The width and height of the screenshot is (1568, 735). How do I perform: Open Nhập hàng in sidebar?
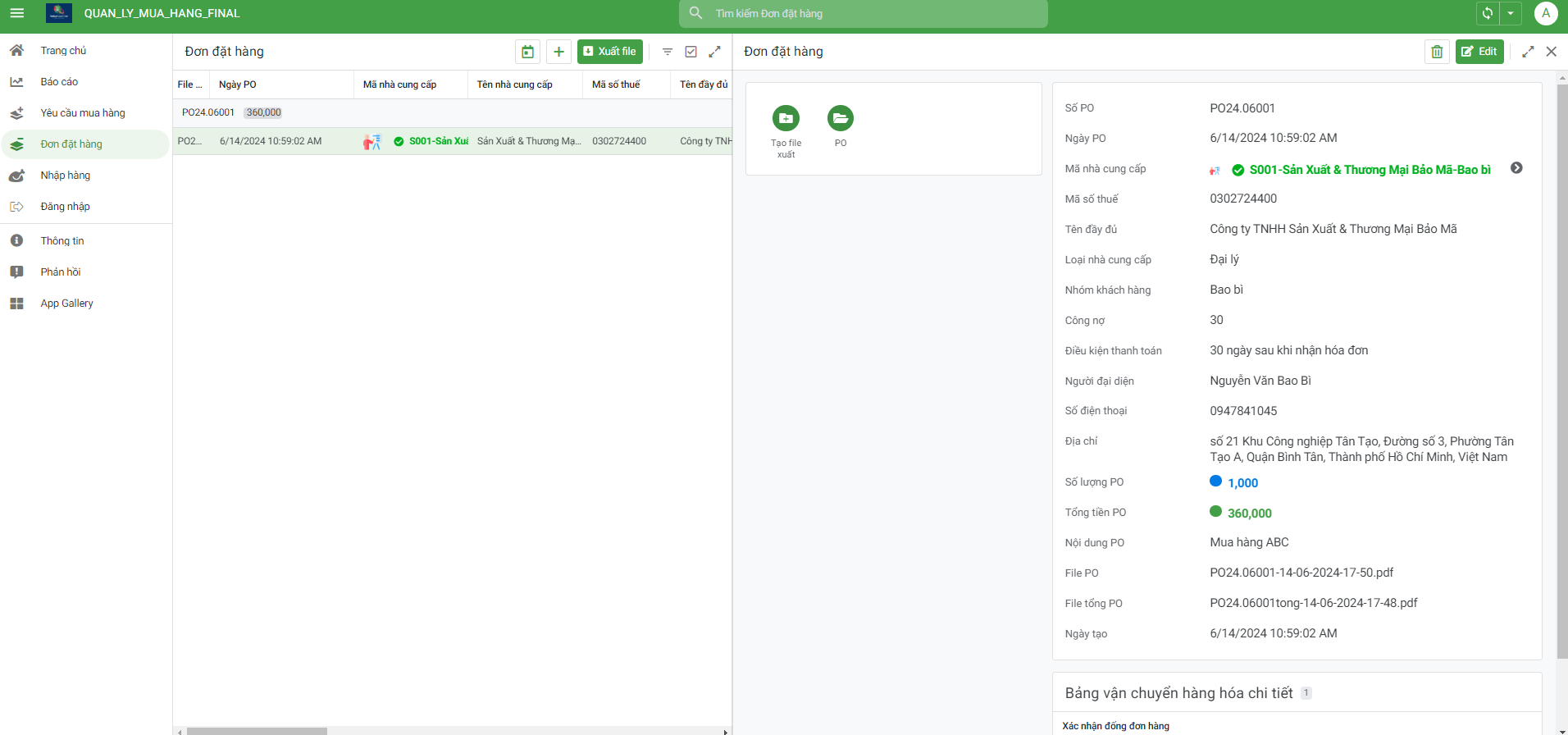66,176
